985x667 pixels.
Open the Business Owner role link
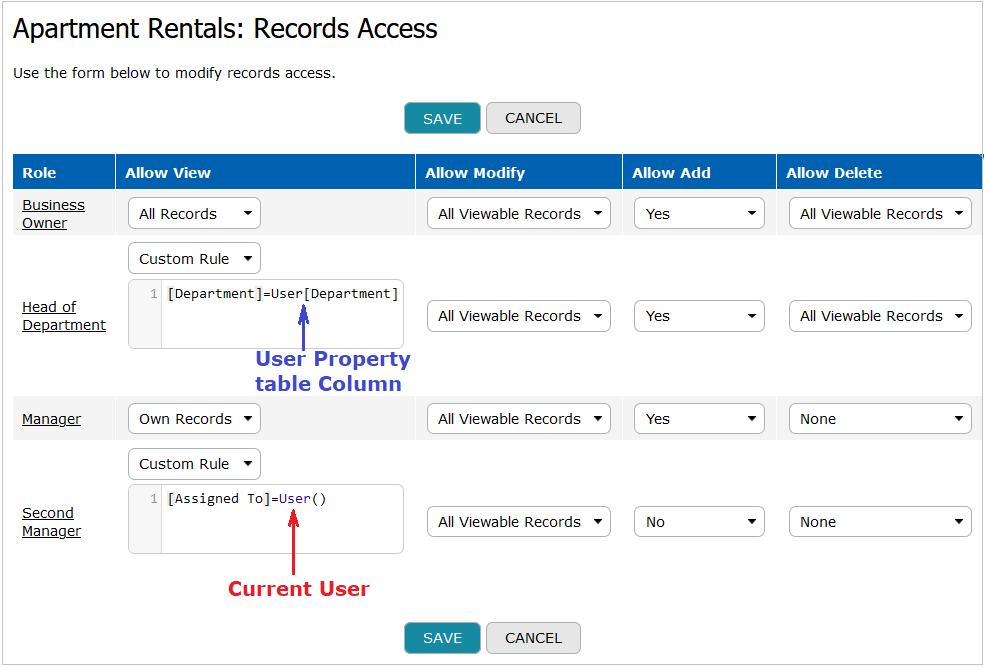tap(53, 214)
